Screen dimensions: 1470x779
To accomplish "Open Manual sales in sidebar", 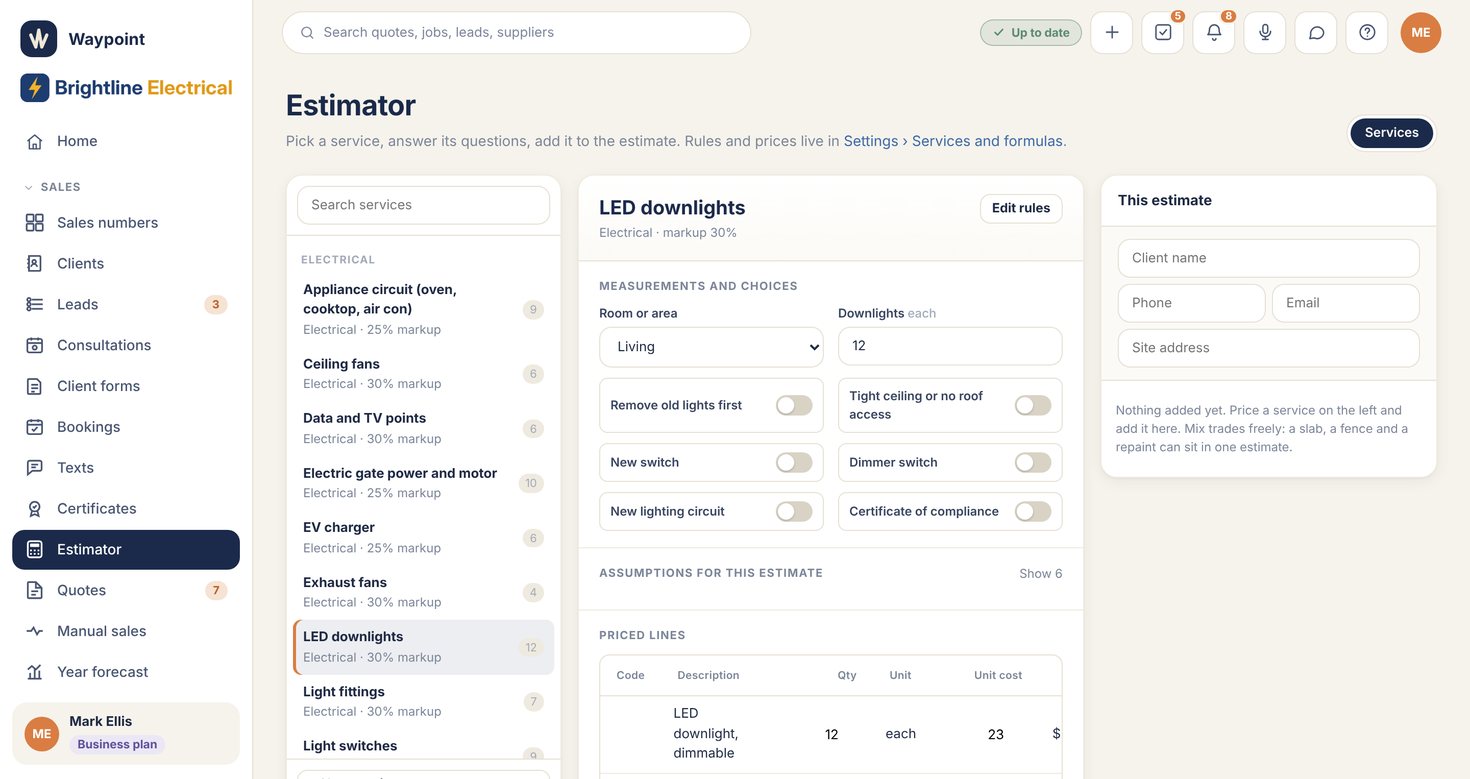I will coord(126,631).
